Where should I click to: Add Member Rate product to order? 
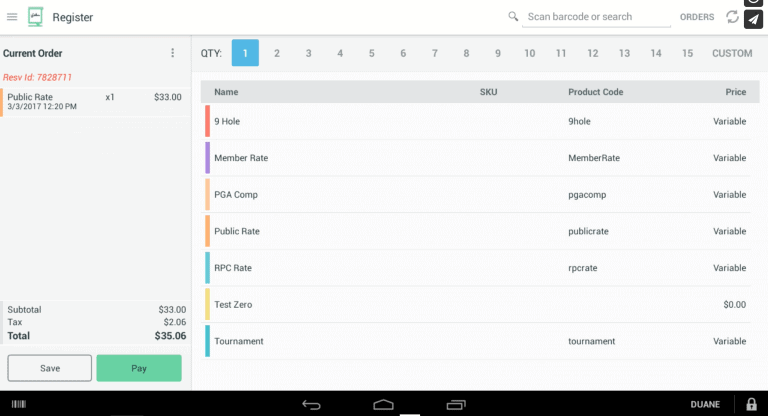pyautogui.click(x=241, y=158)
